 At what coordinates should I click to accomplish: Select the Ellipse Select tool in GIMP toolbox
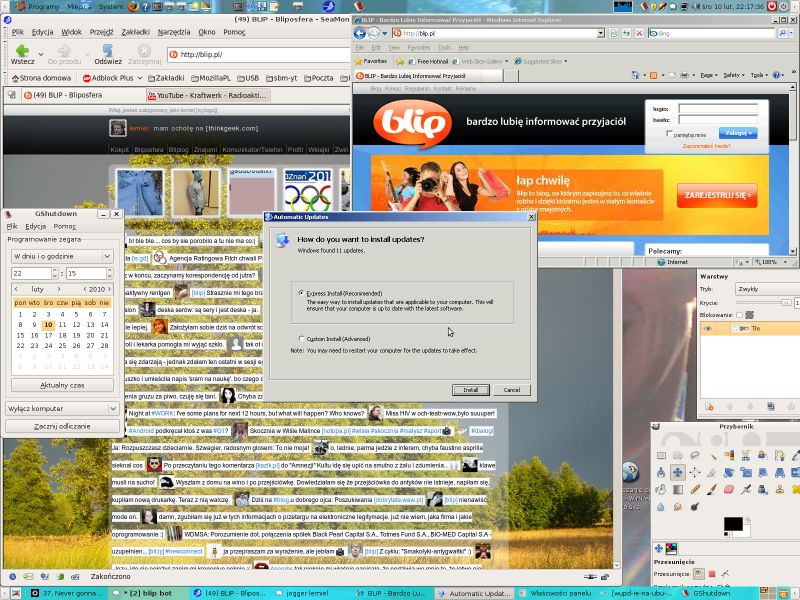tap(678, 455)
